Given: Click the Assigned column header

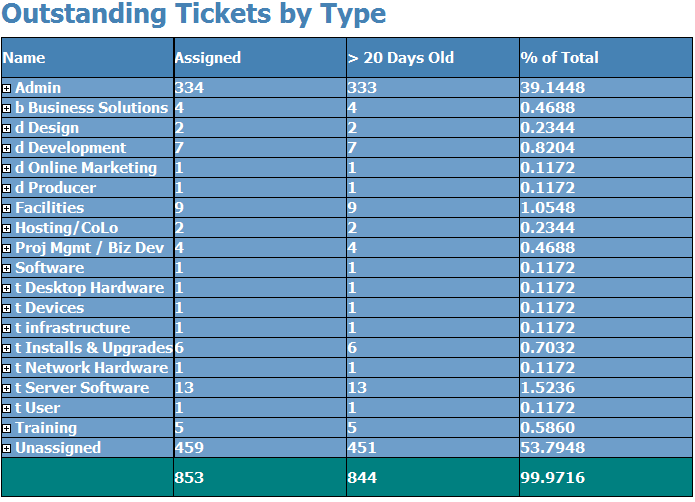Looking at the screenshot, I should 208,58.
